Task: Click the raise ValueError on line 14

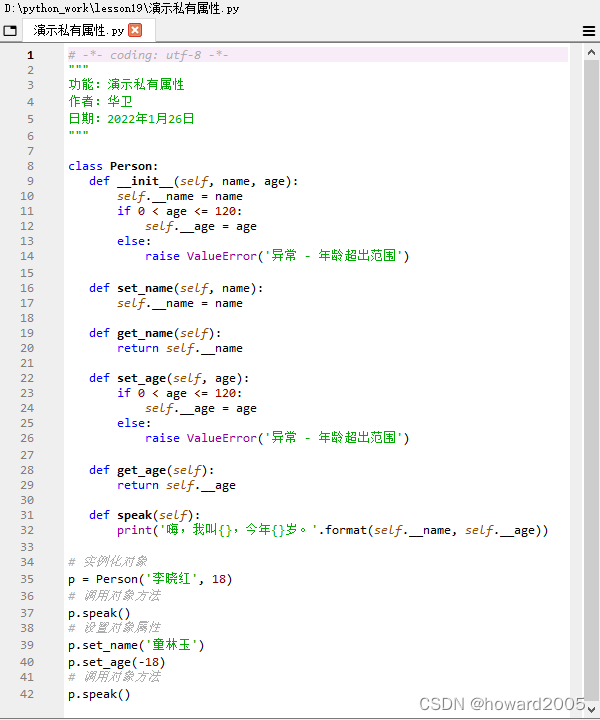Action: 277,256
